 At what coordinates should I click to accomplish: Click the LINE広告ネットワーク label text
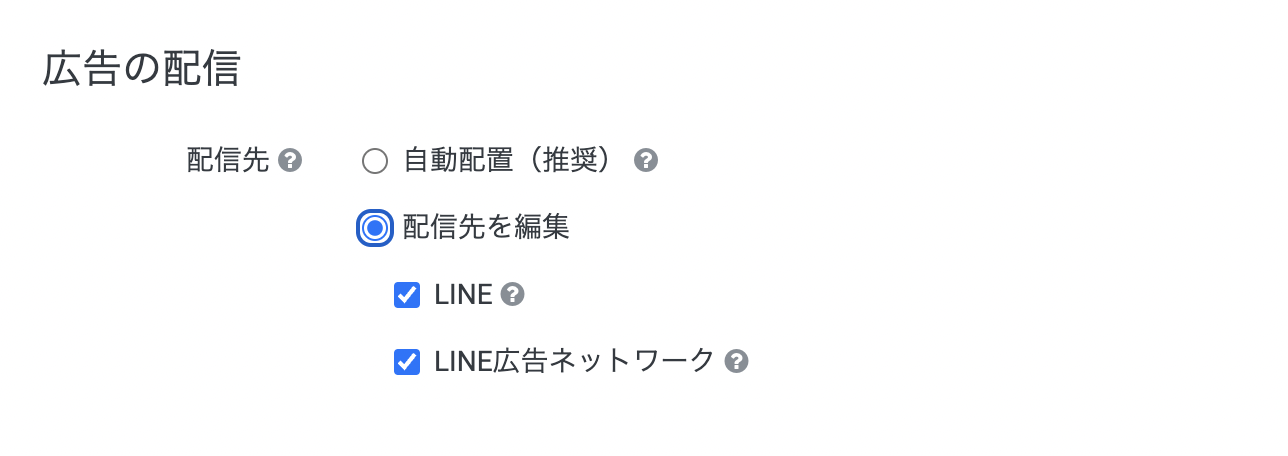tap(575, 360)
